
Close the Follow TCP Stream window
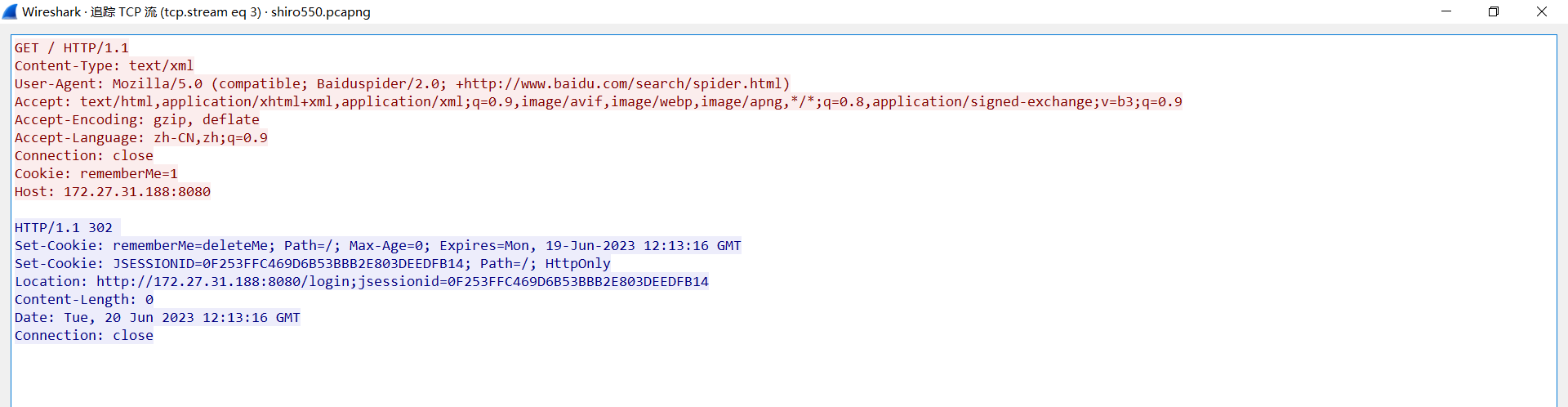[x=1541, y=11]
